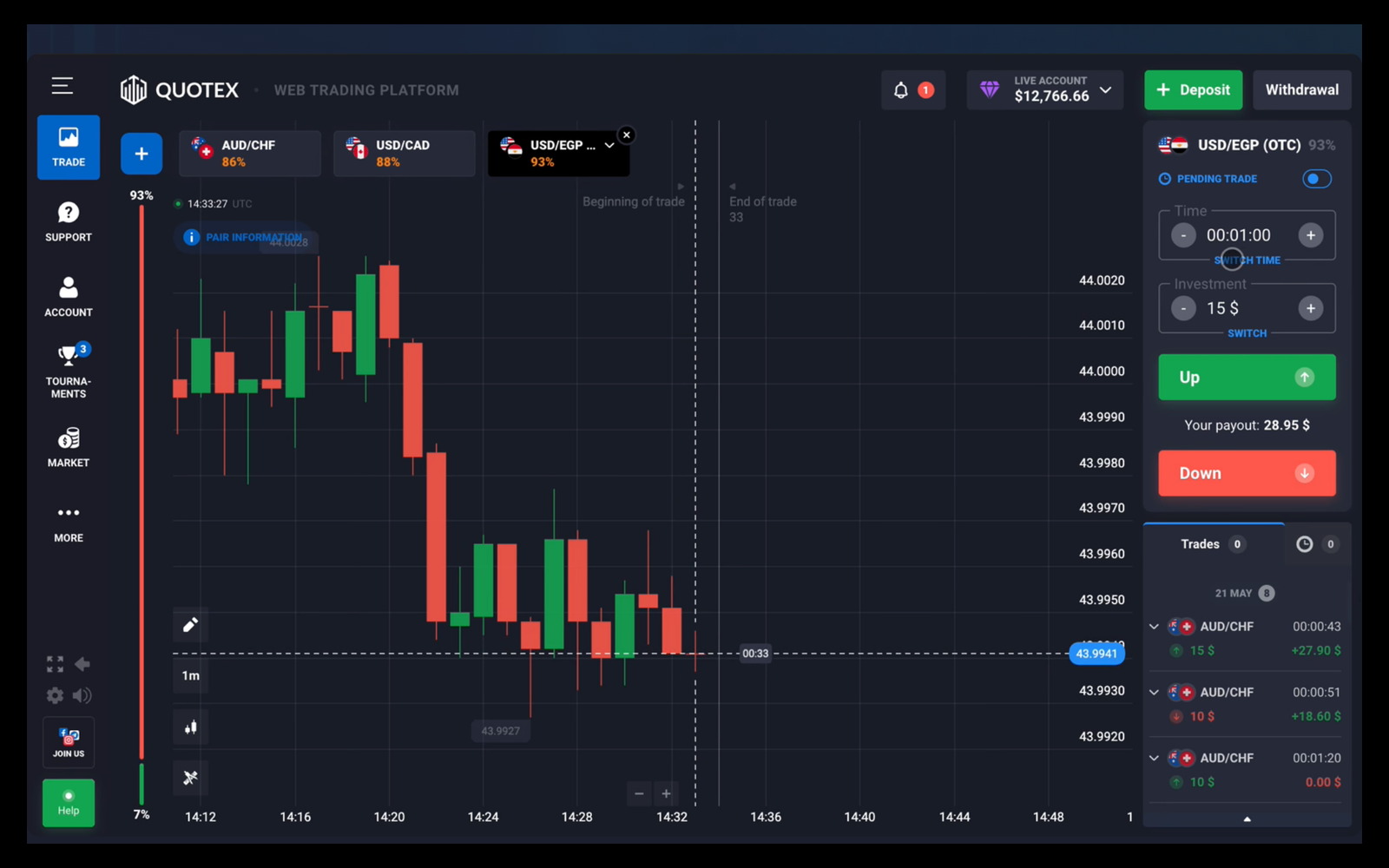Viewport: 1389px width, 868px height.
Task: Mute the platform sound
Action: [82, 695]
